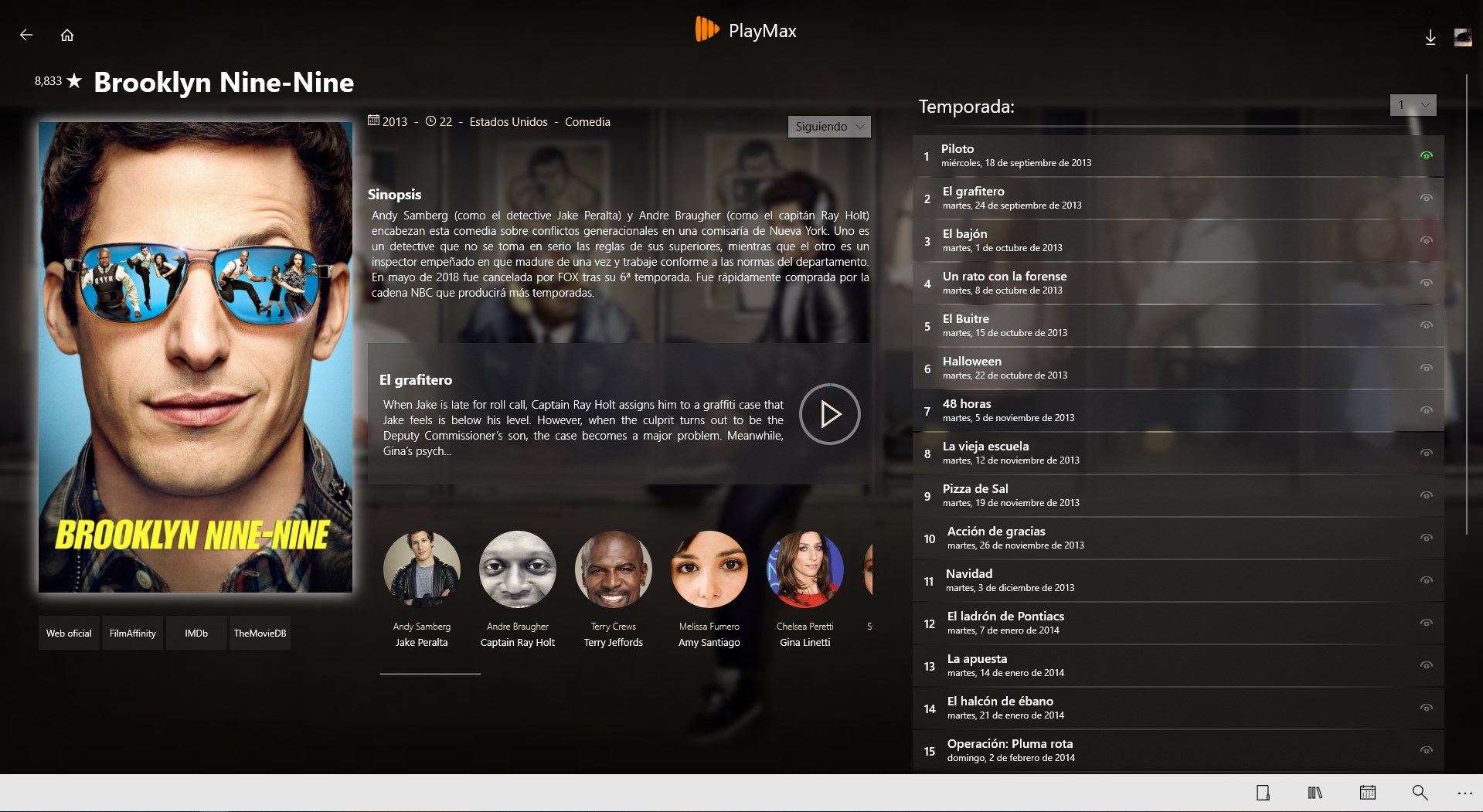Select episode 7 48 horas
The height and width of the screenshot is (812, 1483).
pos(1179,411)
